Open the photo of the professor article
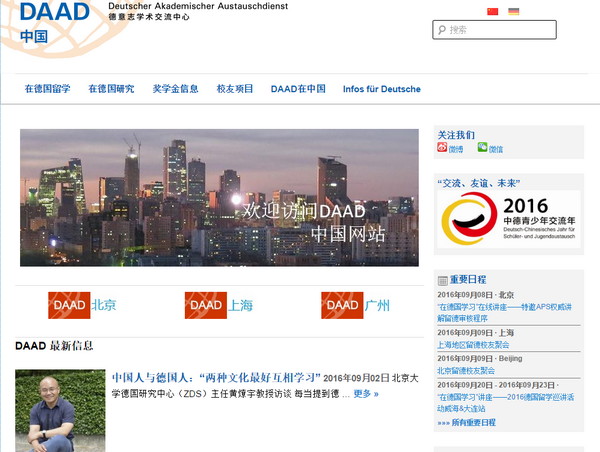 pos(60,411)
